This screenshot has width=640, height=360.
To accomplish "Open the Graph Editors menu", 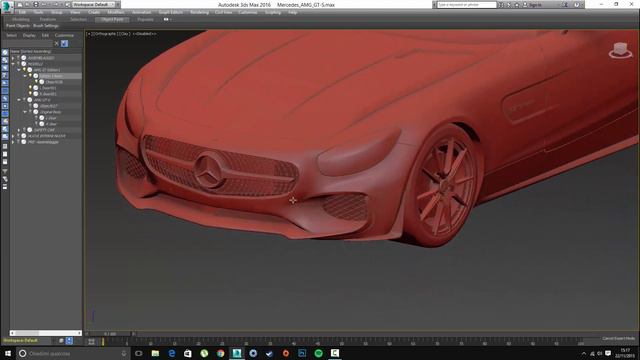I will coord(171,13).
